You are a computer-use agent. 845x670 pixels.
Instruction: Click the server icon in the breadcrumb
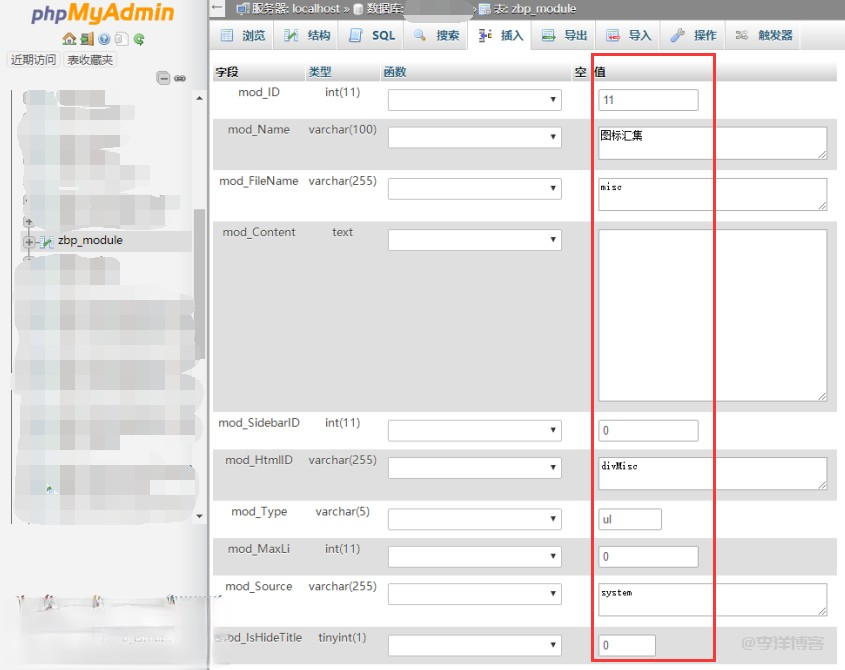pyautogui.click(x=242, y=9)
